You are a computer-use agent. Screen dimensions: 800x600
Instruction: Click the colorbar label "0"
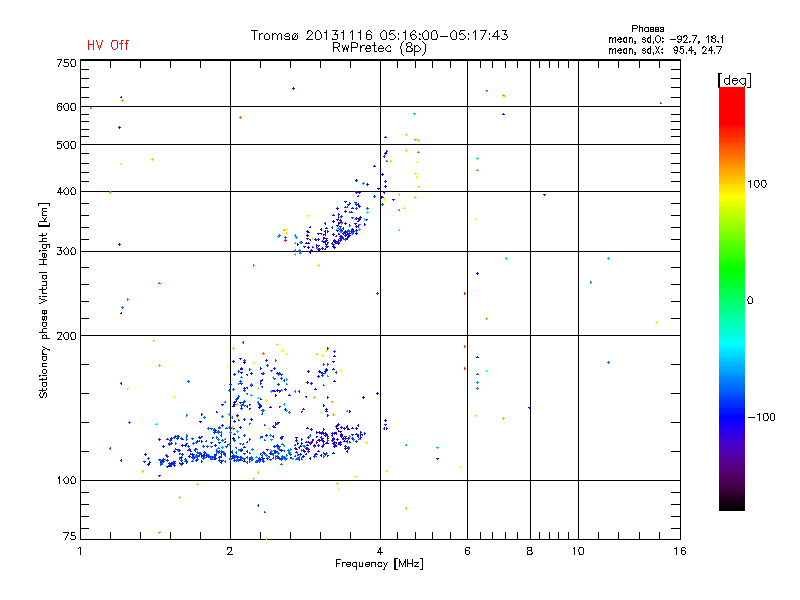point(750,301)
